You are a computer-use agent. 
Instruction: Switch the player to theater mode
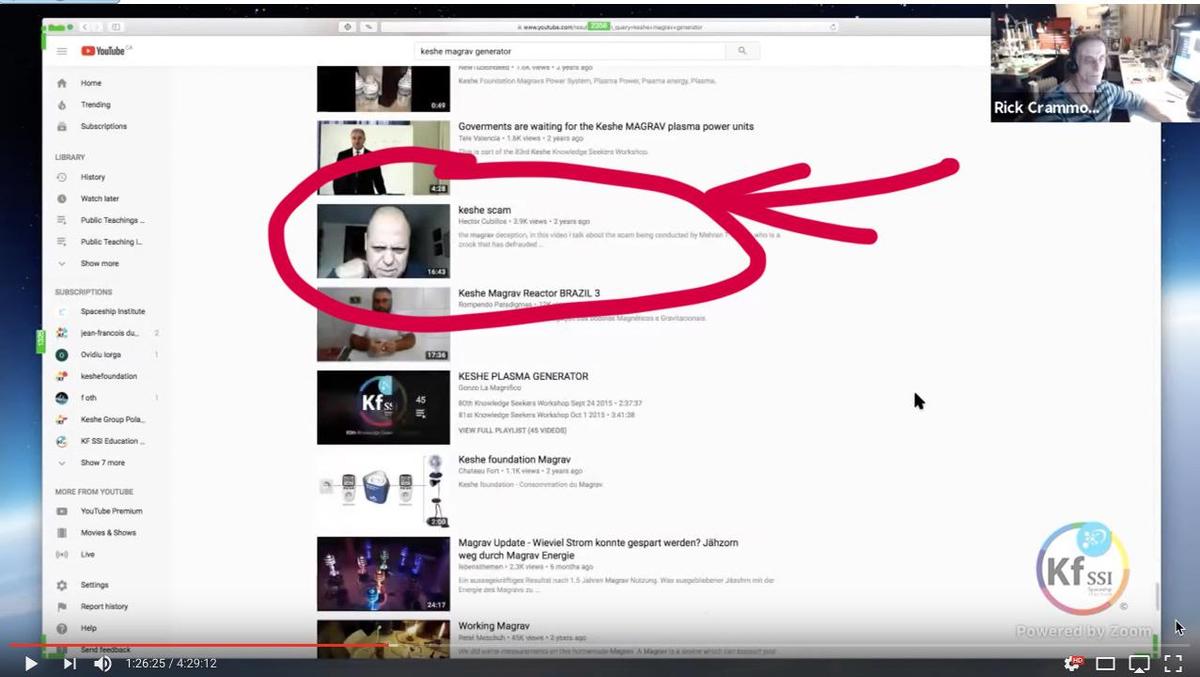click(x=1105, y=663)
